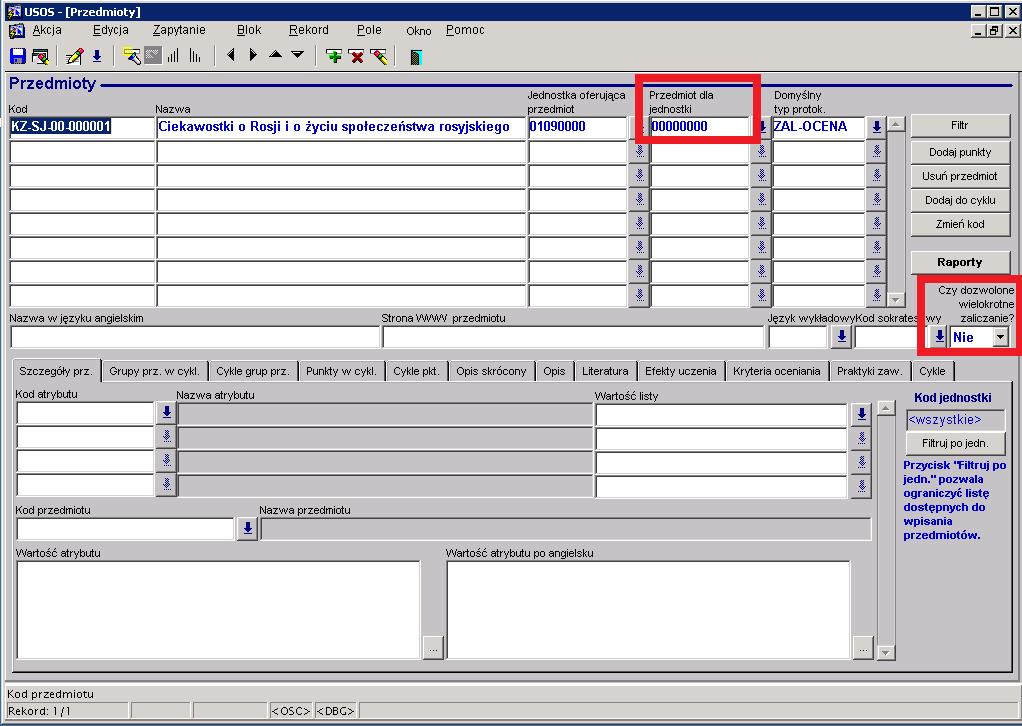The height and width of the screenshot is (726, 1022).
Task: Switch to Szczegóły prz. tab
Action: [56, 371]
